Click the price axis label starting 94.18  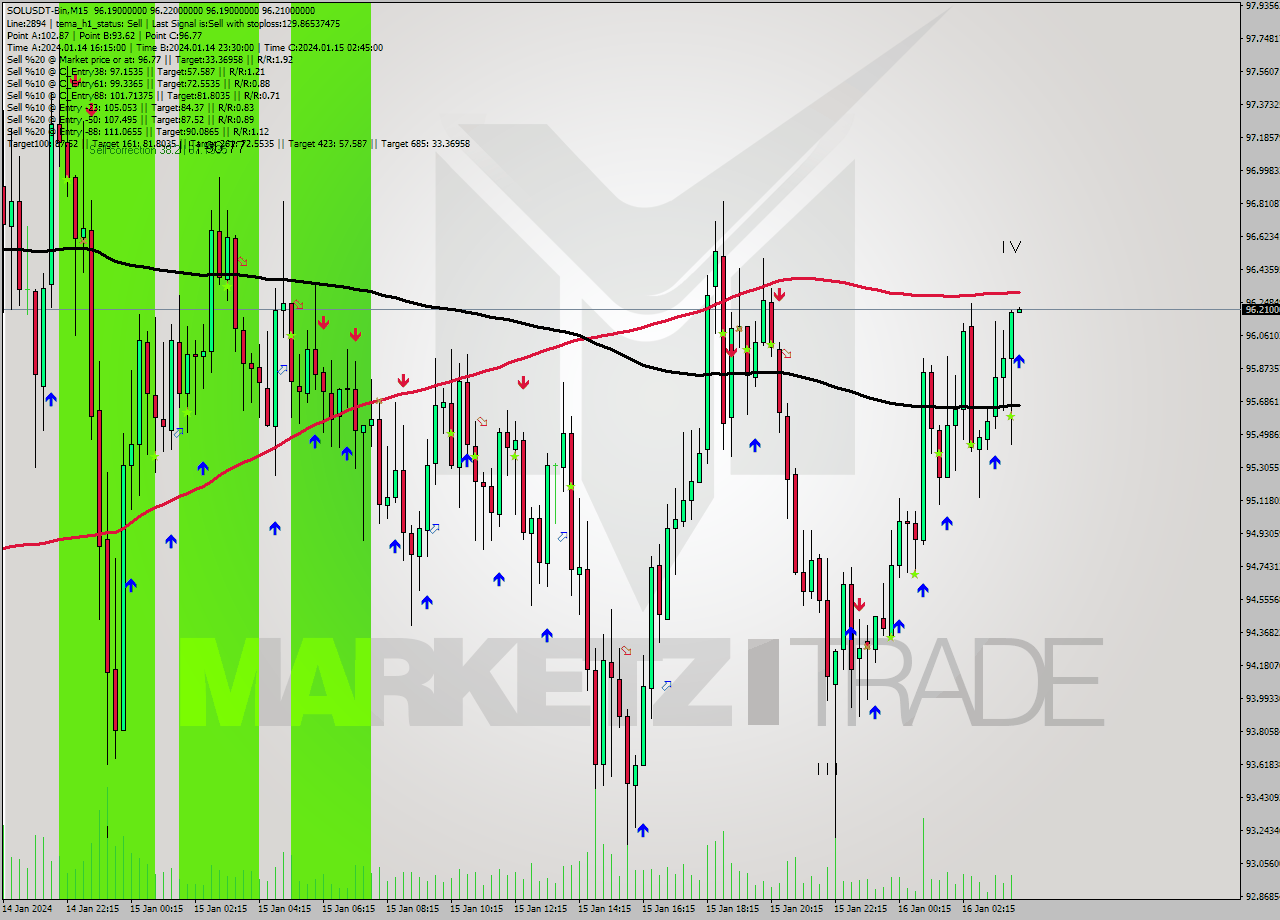1261,665
